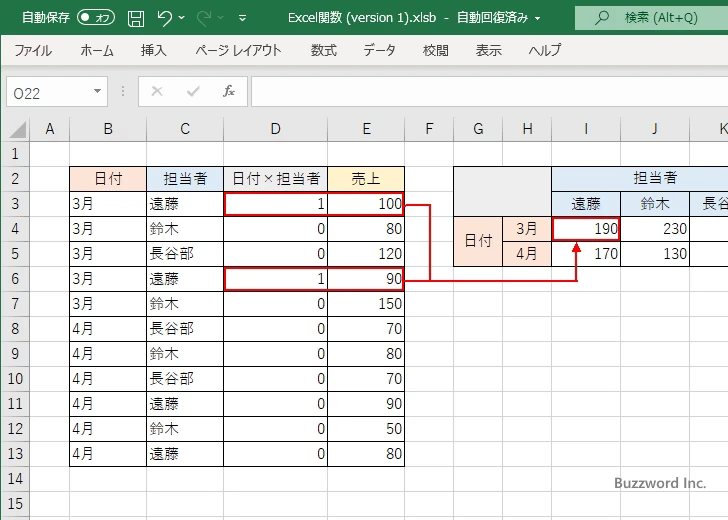Open the 表示 ribbon tab
This screenshot has width=728, height=520.
click(488, 50)
